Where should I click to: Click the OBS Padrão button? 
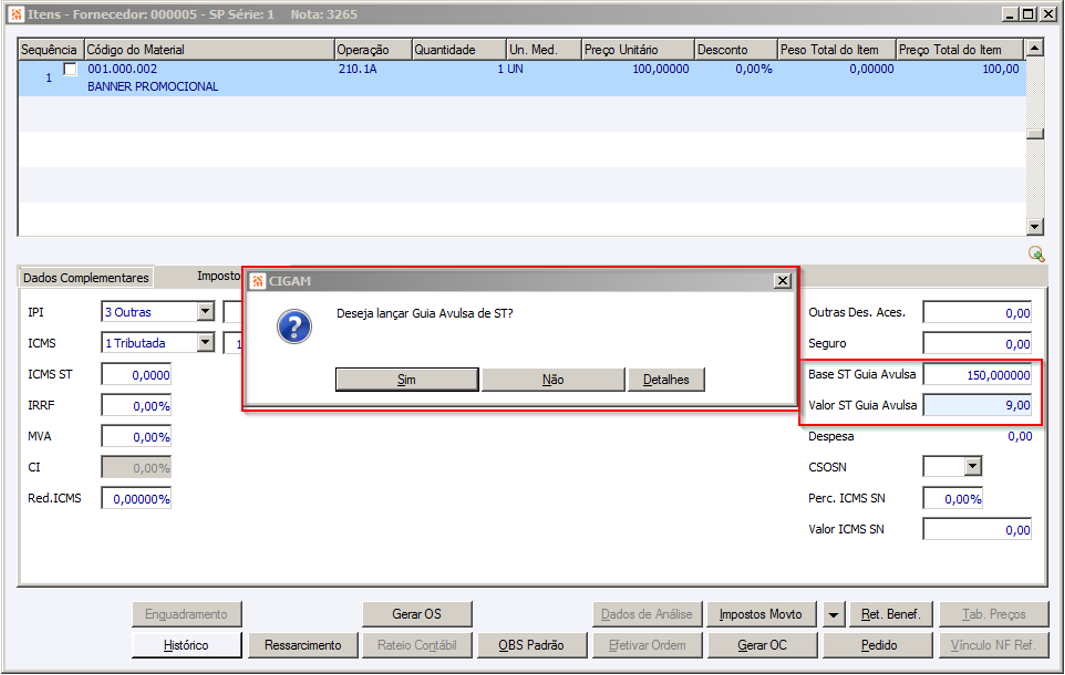(532, 645)
